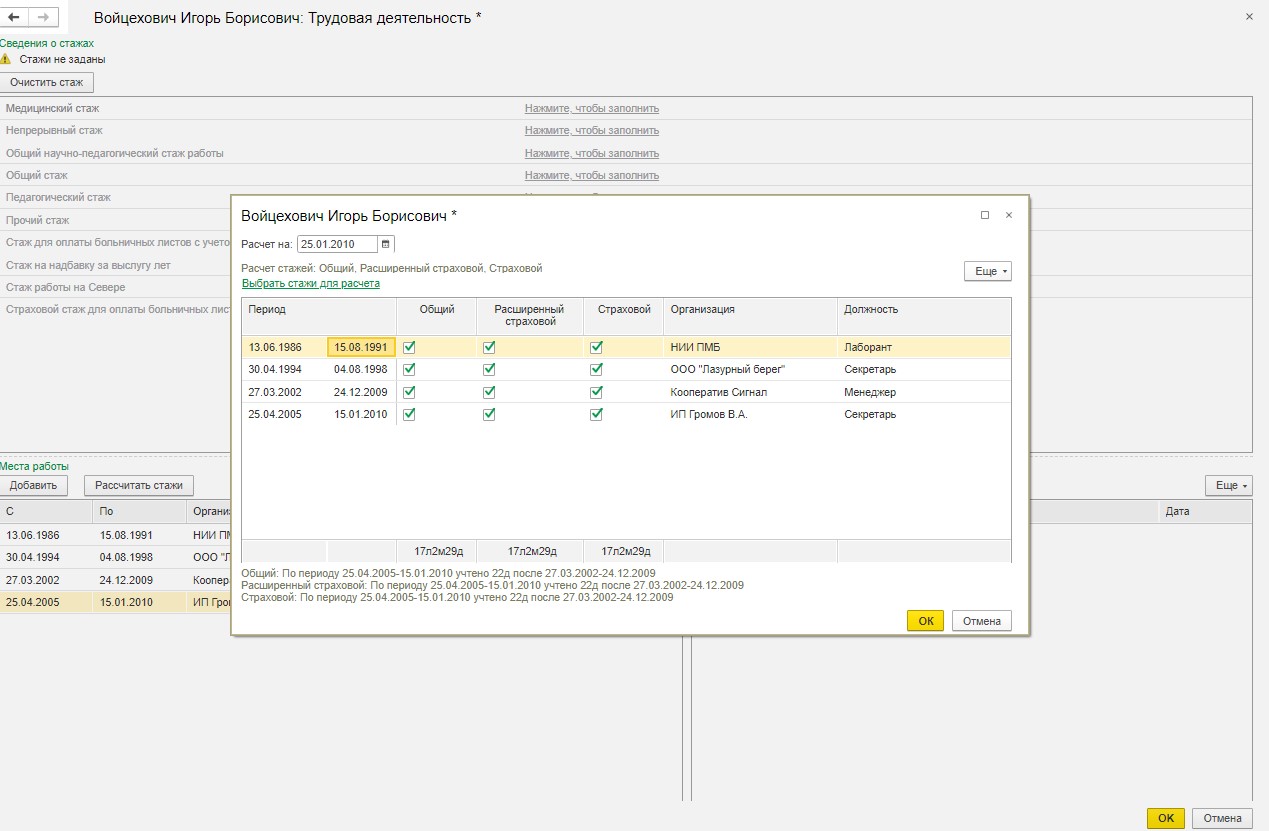Click the main form's ОК button at bottom
Image resolution: width=1269 pixels, height=831 pixels.
(x=1166, y=818)
